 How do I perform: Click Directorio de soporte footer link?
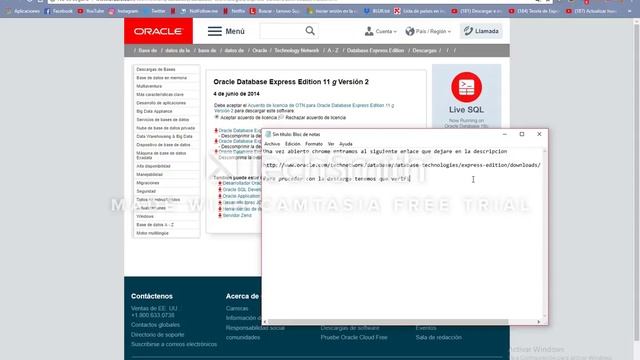point(158,335)
